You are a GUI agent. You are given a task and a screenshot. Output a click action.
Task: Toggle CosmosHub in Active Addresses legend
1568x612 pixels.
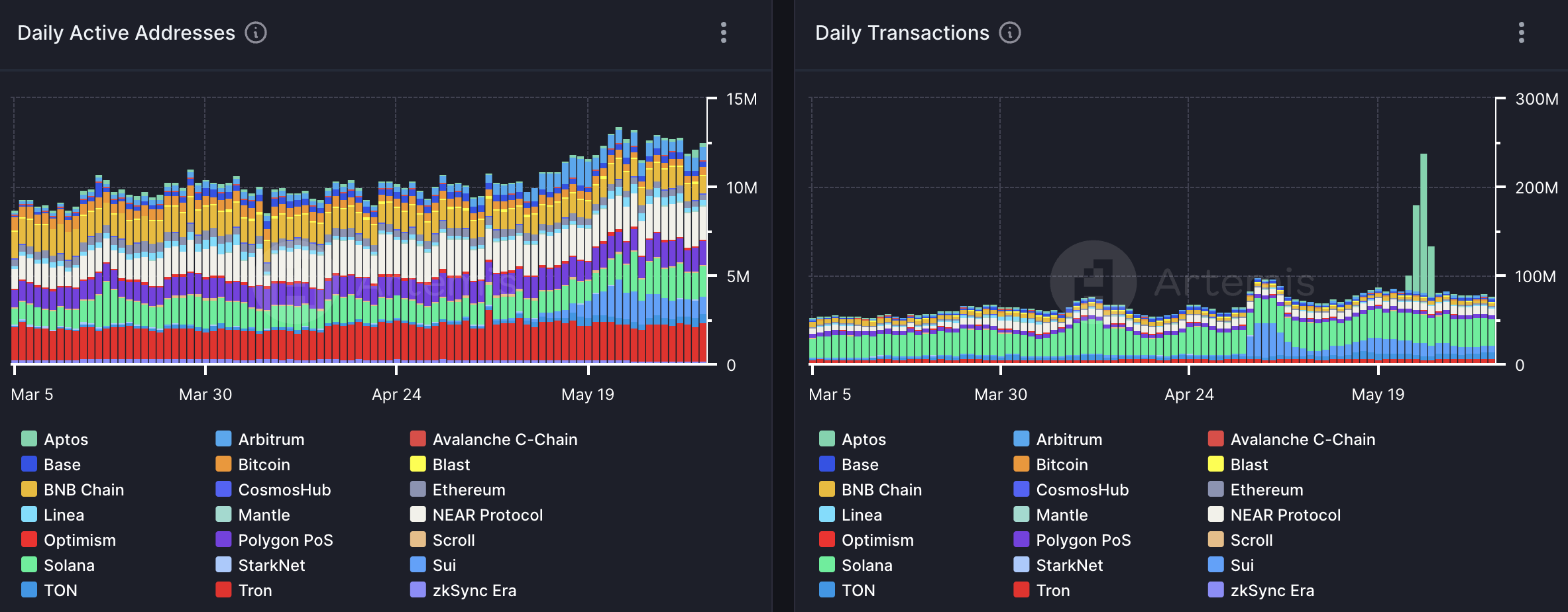(x=273, y=489)
